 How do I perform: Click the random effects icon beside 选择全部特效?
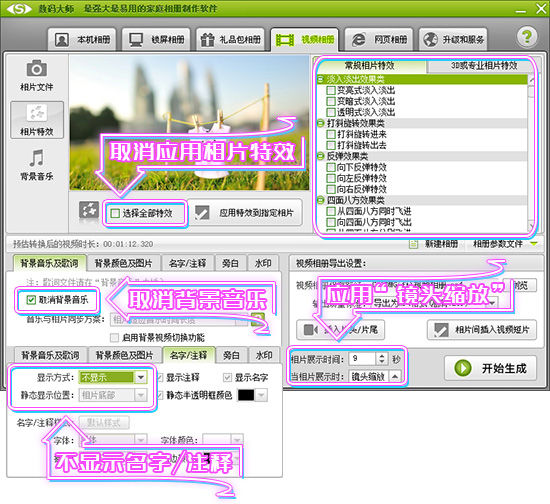pyautogui.click(x=89, y=211)
